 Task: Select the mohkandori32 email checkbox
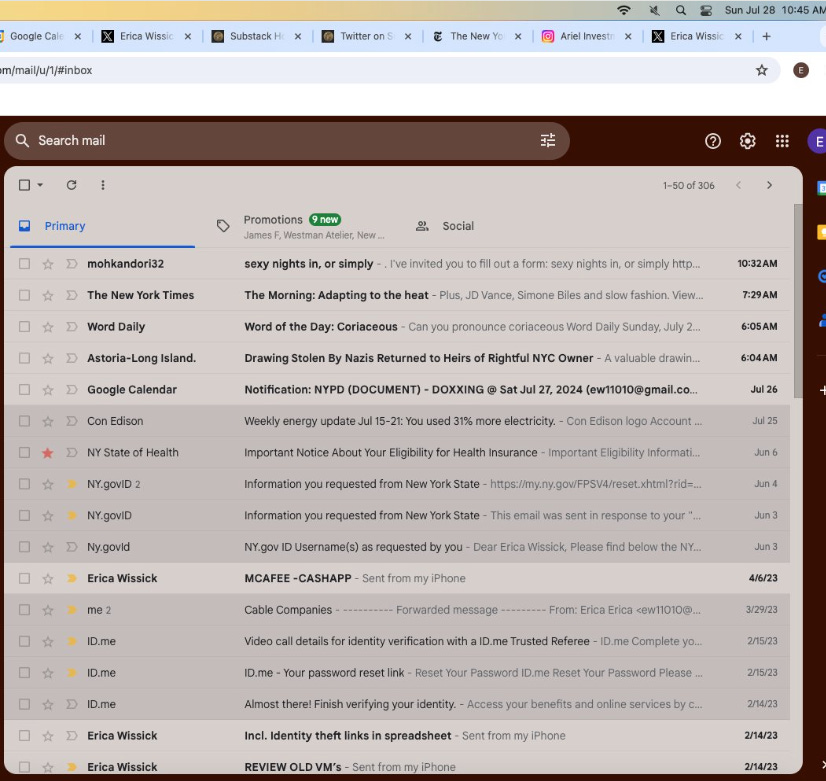tap(24, 263)
